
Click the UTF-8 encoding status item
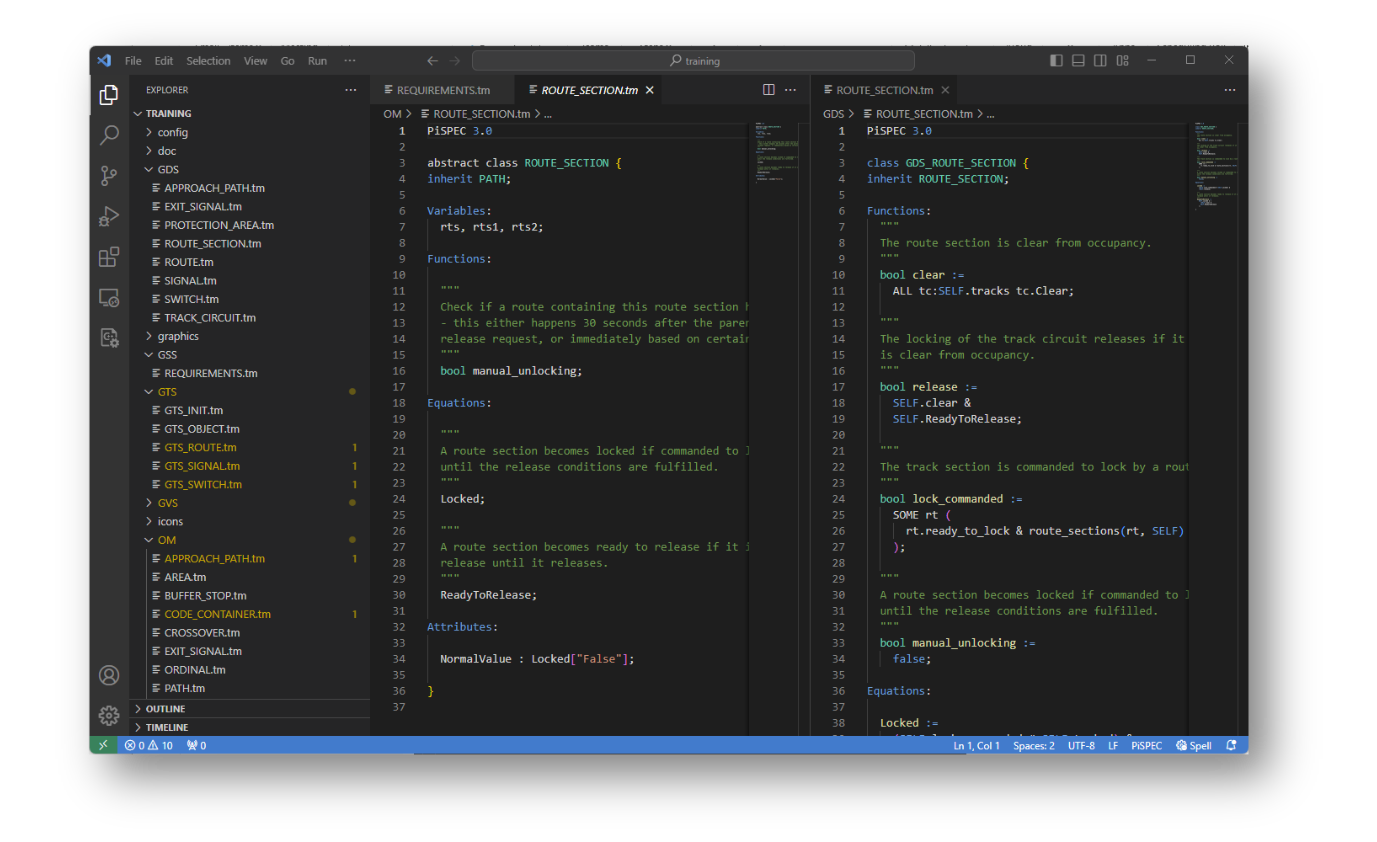1081,745
